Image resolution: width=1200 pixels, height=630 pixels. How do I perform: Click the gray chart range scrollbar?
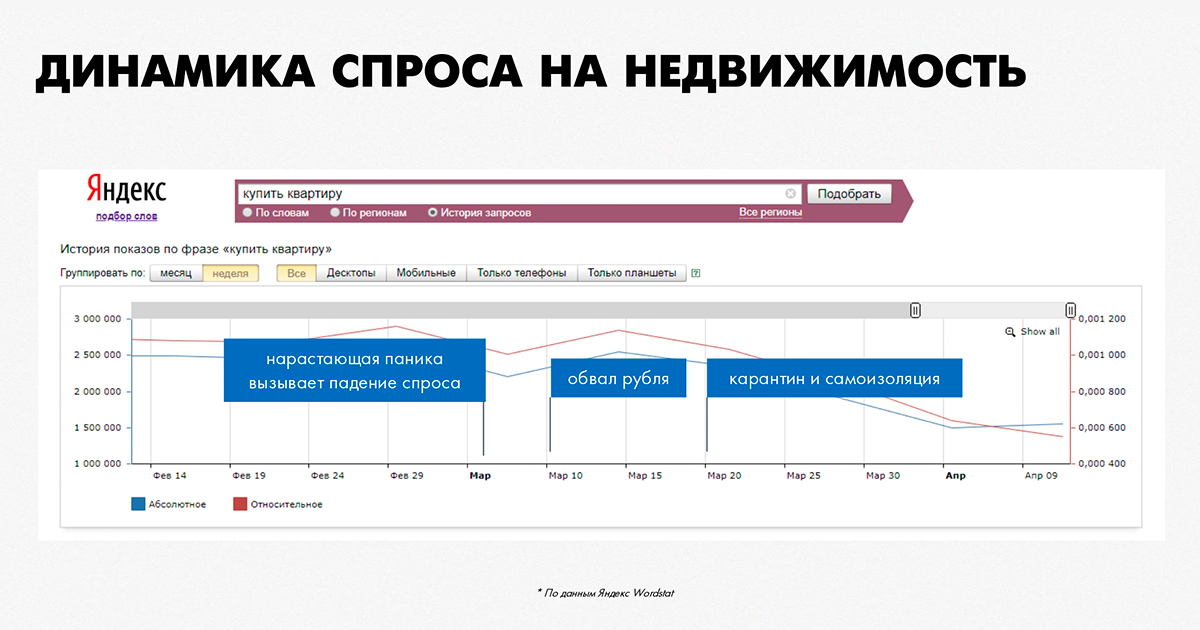[x=601, y=311]
